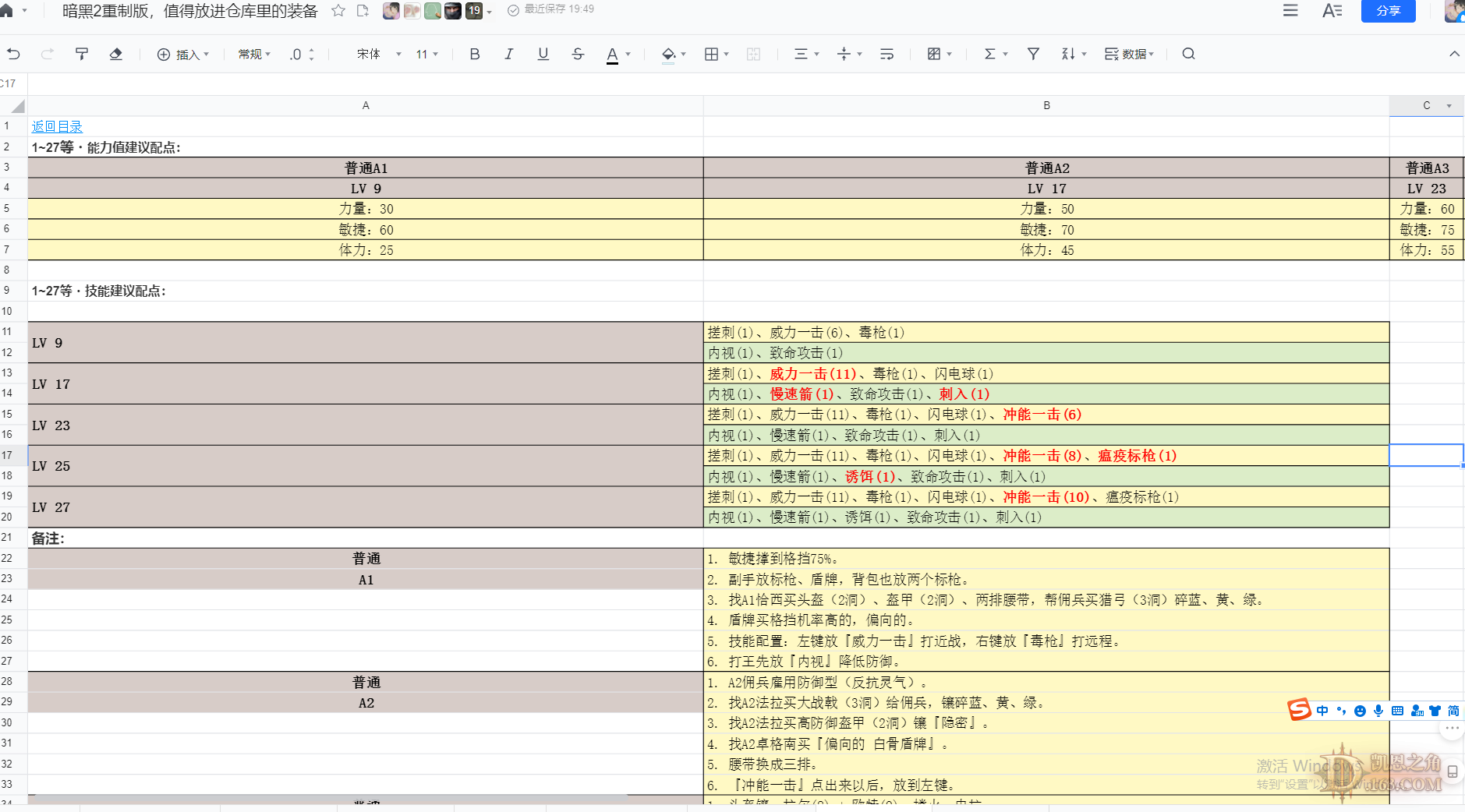Viewport: 1465px width, 812px height.
Task: Expand the arrow beside the home icon
Action: coord(25,11)
